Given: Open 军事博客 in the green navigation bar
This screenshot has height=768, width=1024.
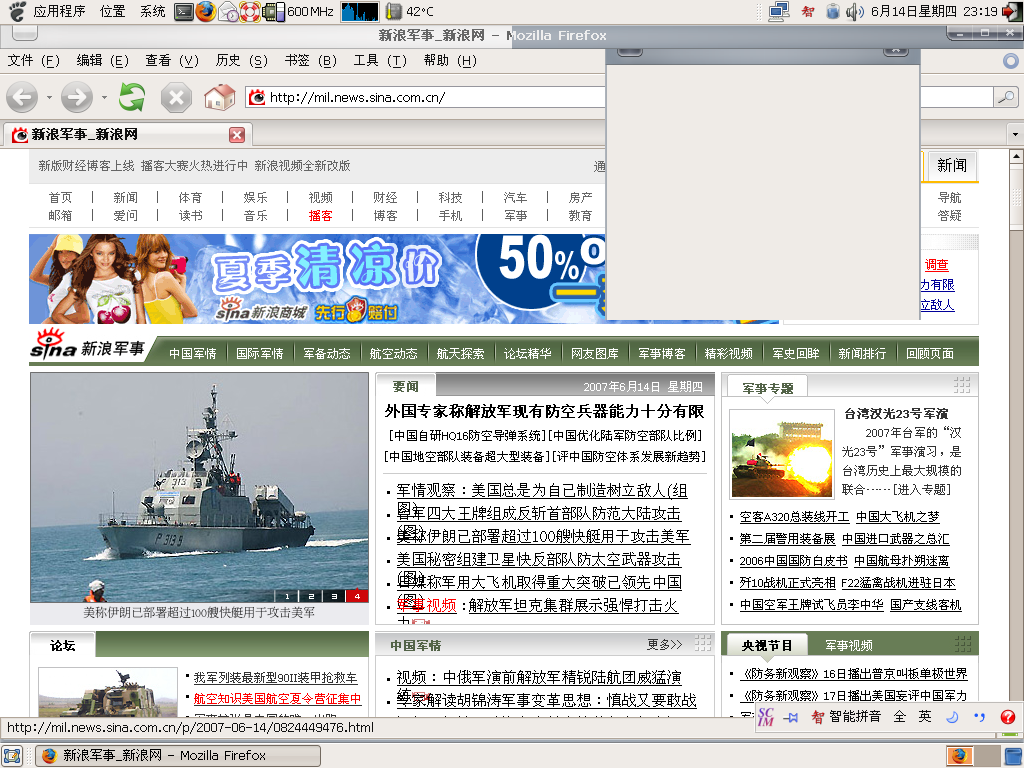Looking at the screenshot, I should tap(662, 353).
